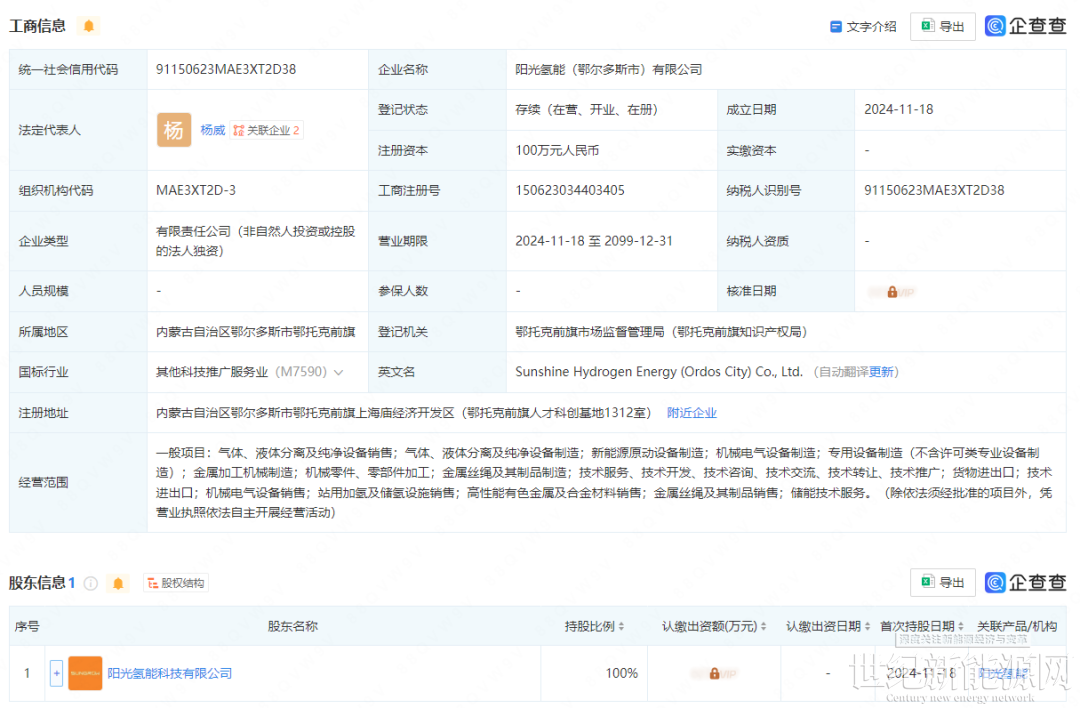Screen dimensions: 1080x708
Task: Select company name 阳光氢能（鄂尔多斯市）有限公司
Action: click(x=609, y=70)
